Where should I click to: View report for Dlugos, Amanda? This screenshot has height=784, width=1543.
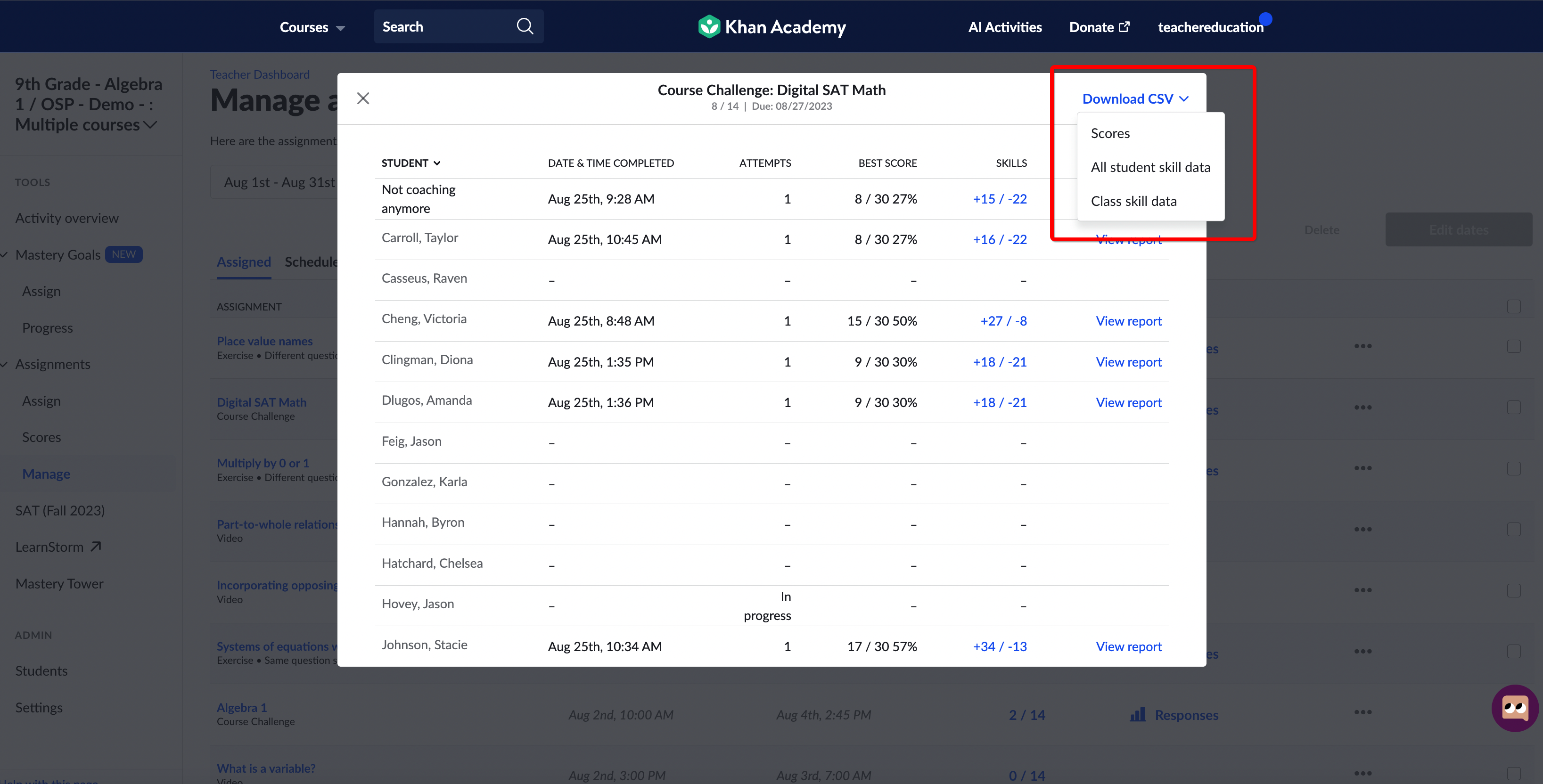click(1128, 402)
